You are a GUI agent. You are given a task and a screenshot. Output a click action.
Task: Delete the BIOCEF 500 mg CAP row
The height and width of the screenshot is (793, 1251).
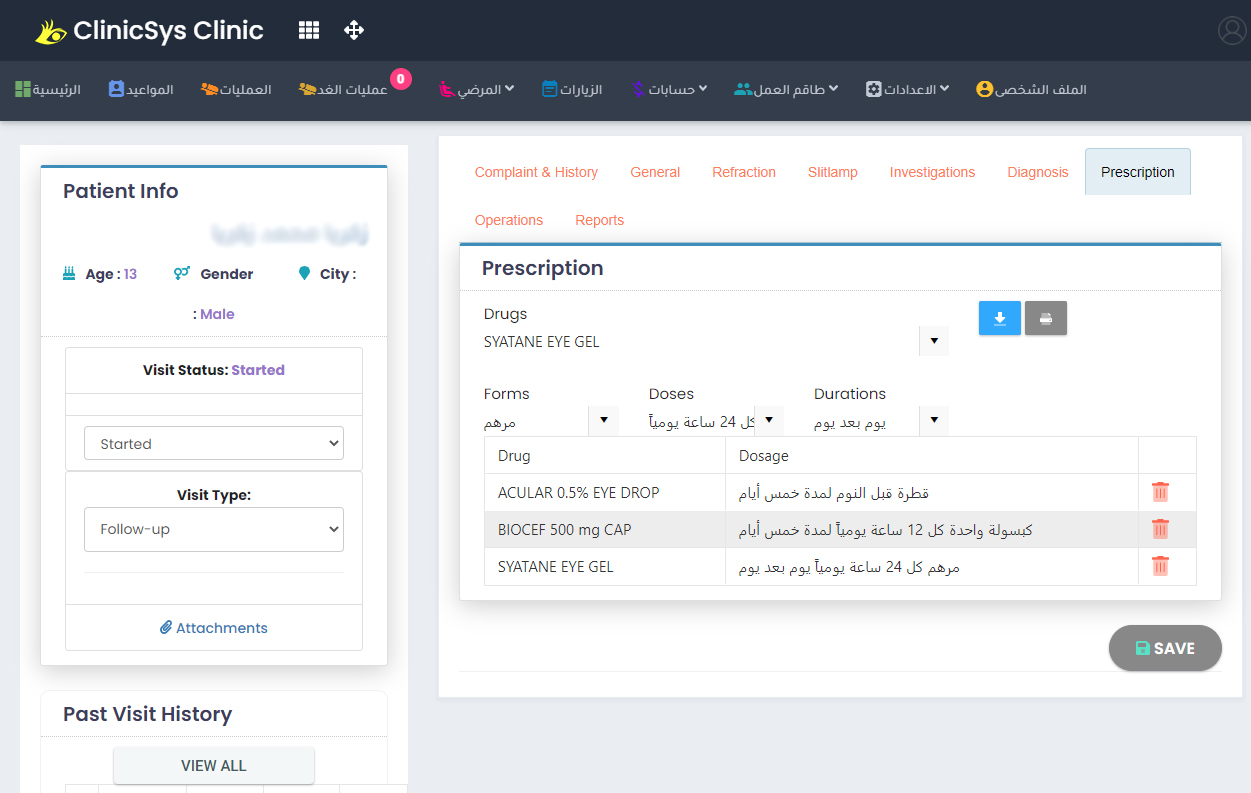1160,529
